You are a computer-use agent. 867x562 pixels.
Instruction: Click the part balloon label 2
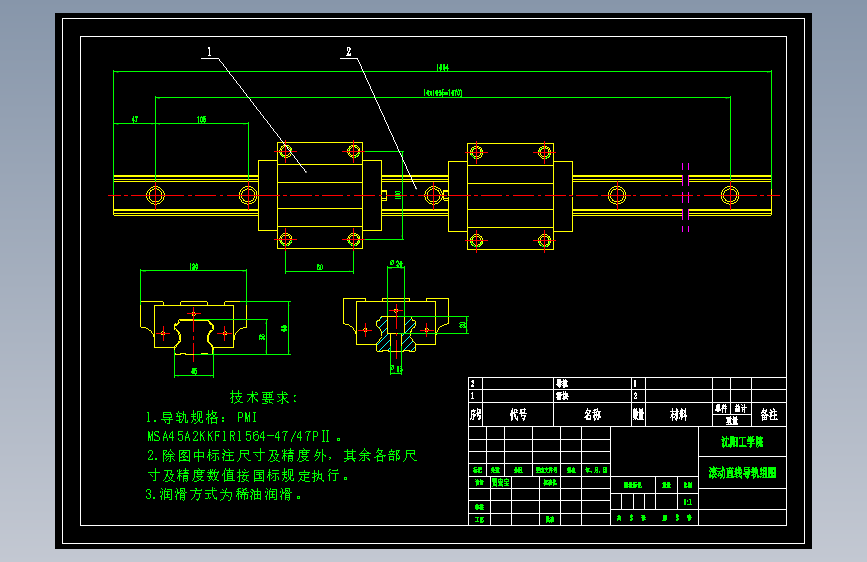348,51
